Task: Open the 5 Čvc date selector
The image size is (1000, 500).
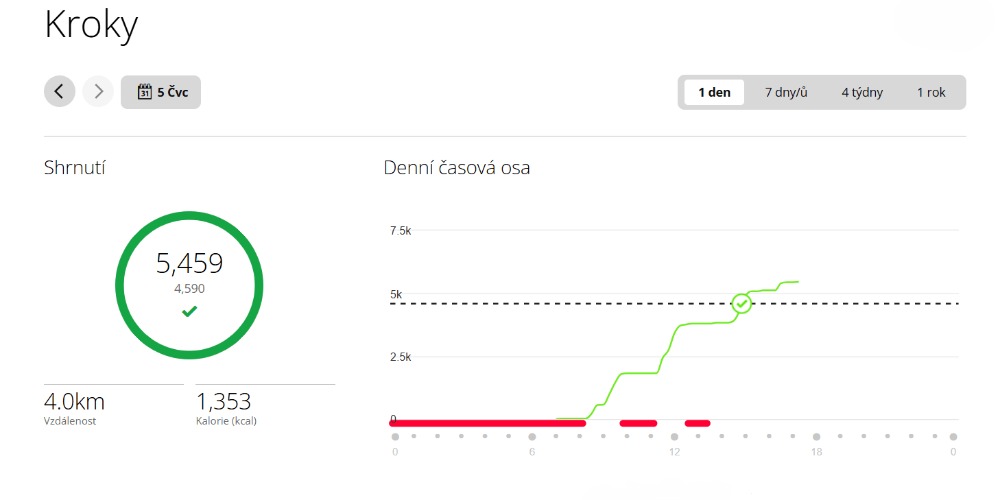Action: [x=161, y=92]
